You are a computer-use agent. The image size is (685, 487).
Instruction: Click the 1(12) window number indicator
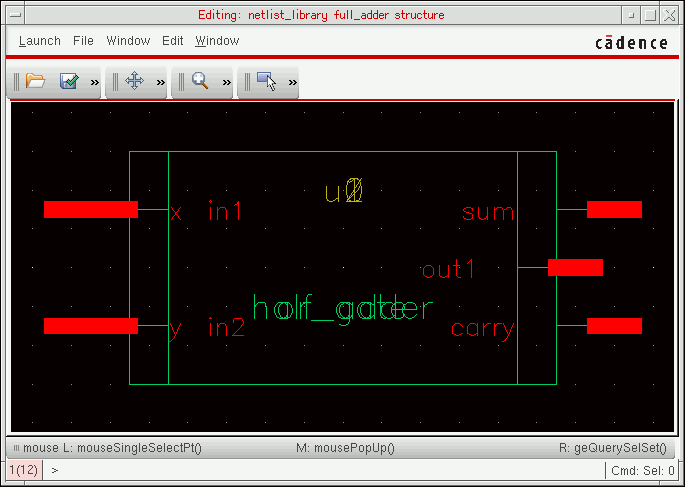pyautogui.click(x=24, y=469)
